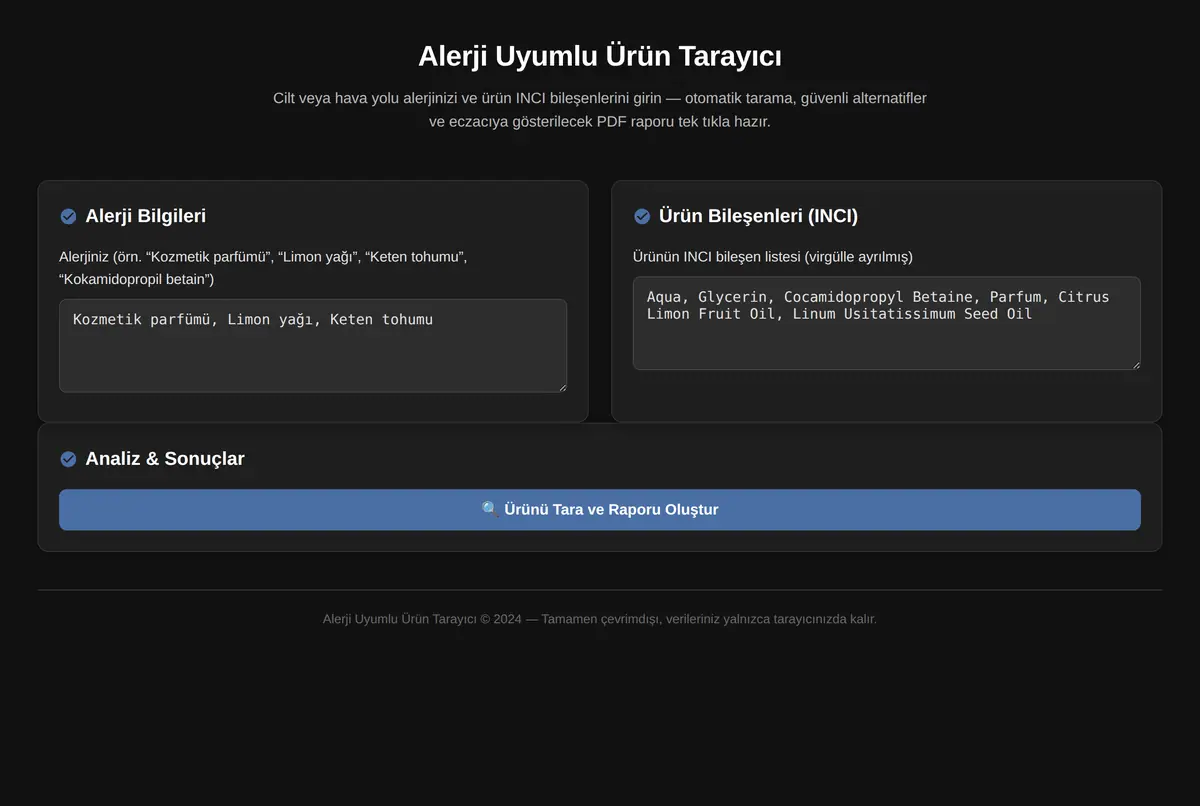Click the Alerji Bilgileri checkmark icon
Image resolution: width=1200 pixels, height=806 pixels.
[68, 216]
